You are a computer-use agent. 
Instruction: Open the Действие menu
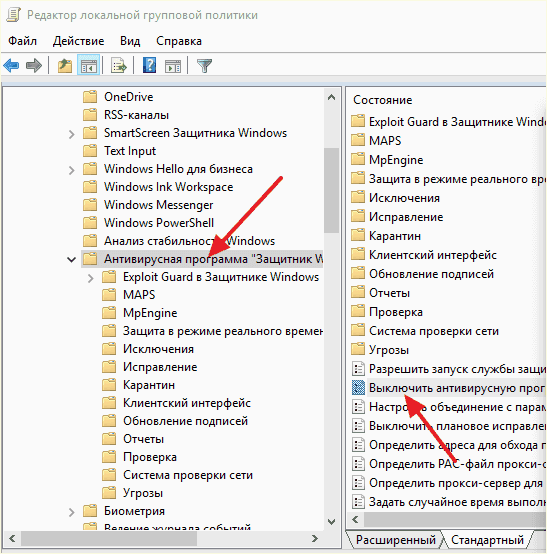pyautogui.click(x=78, y=41)
